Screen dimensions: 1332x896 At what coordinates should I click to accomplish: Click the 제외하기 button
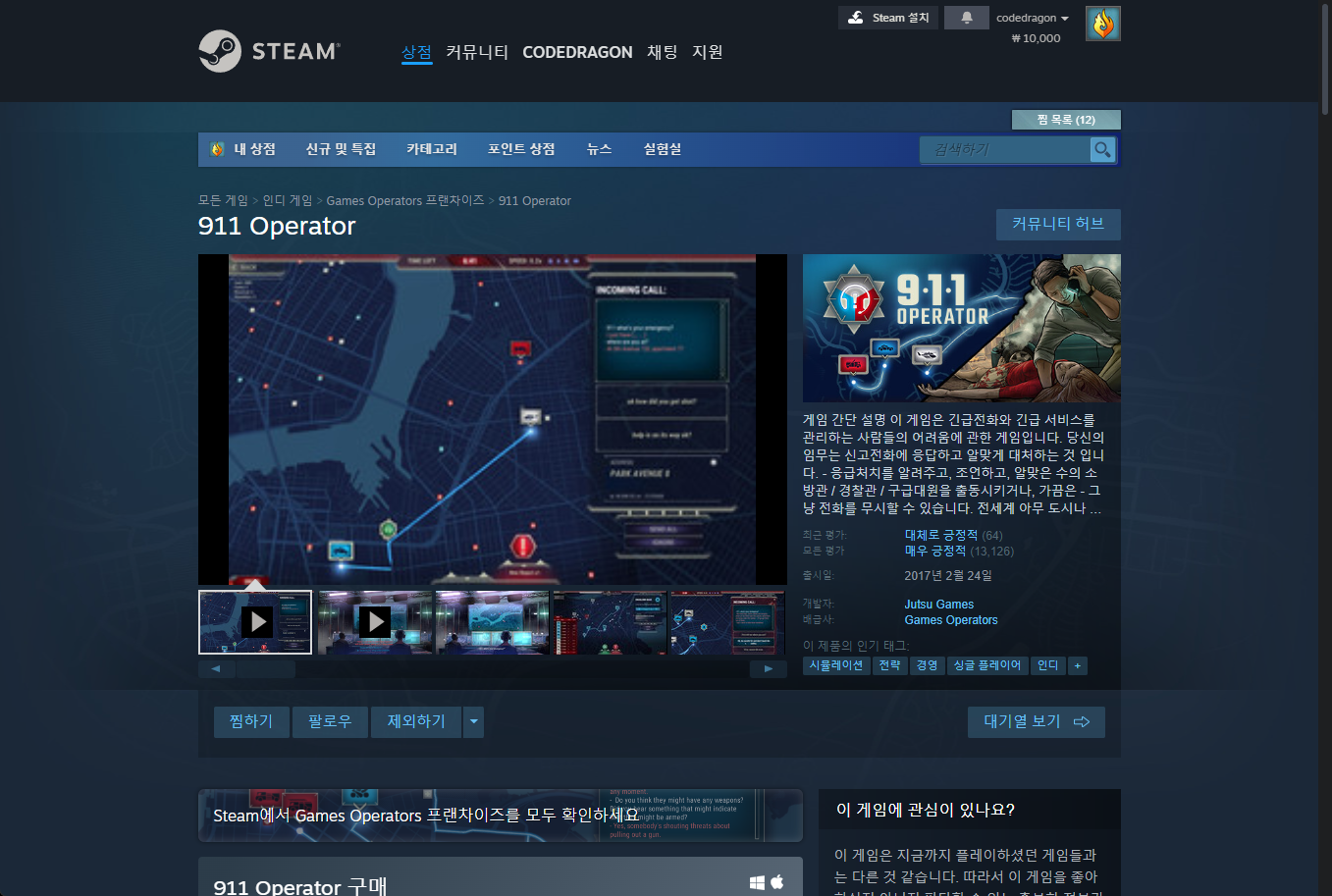(x=416, y=722)
